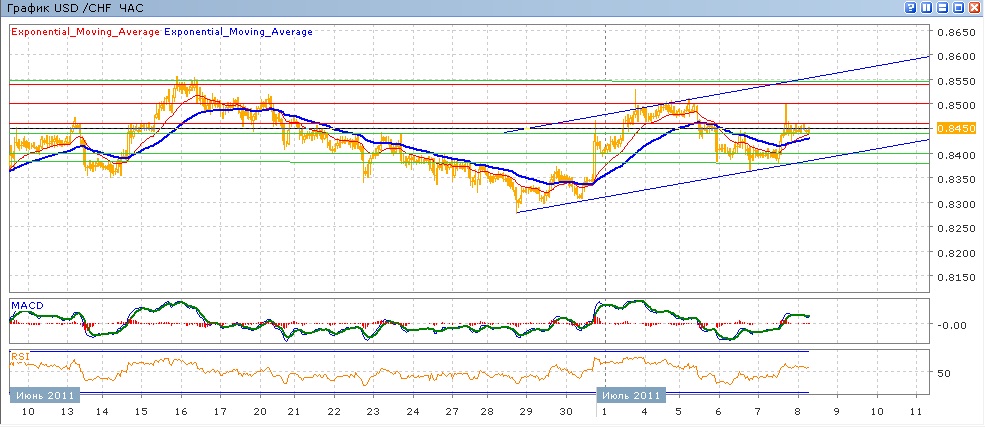Open the help question mark icon
Image resolution: width=985 pixels, height=427 pixels.
[x=911, y=7]
